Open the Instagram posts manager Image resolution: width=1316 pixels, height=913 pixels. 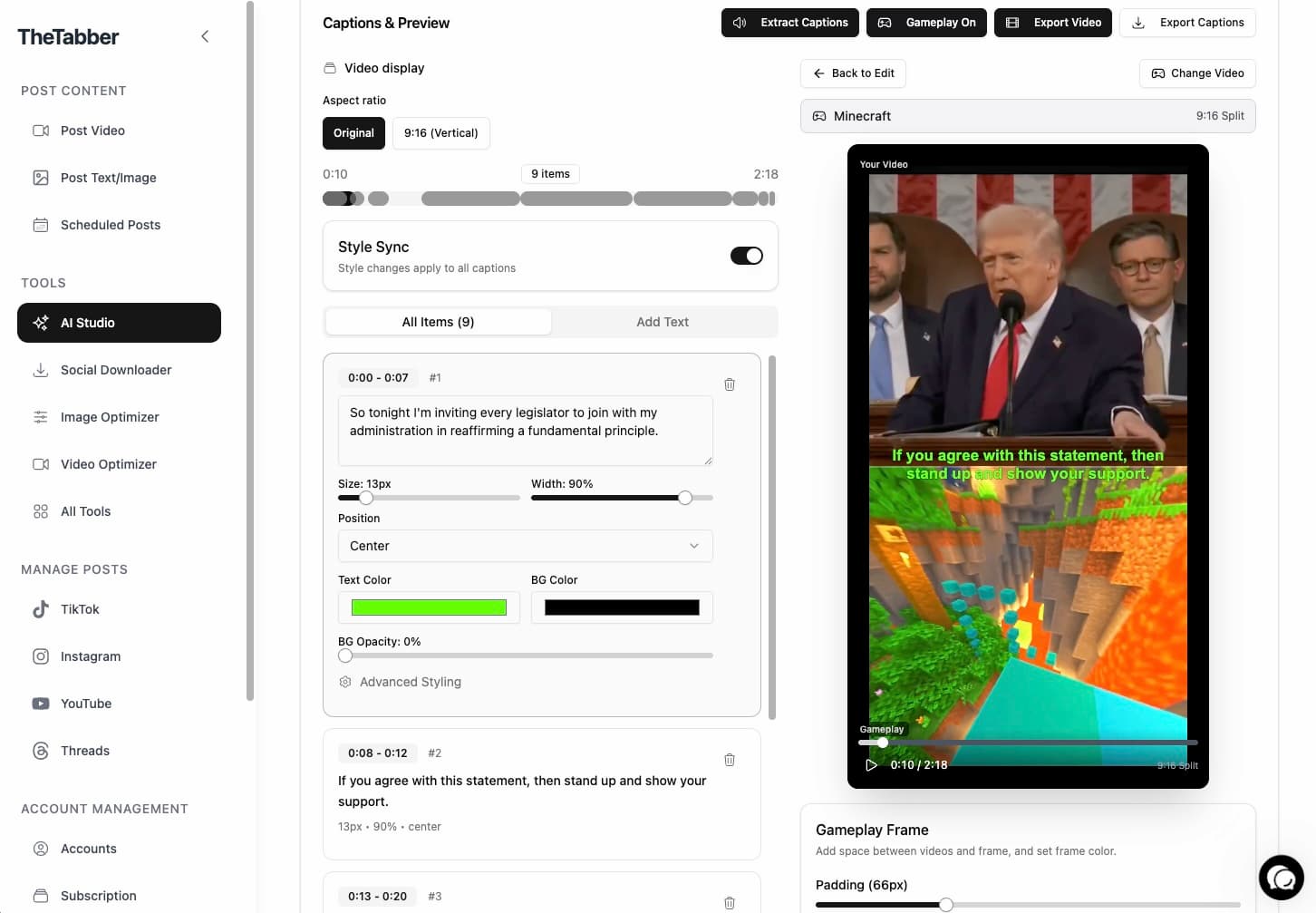click(90, 656)
